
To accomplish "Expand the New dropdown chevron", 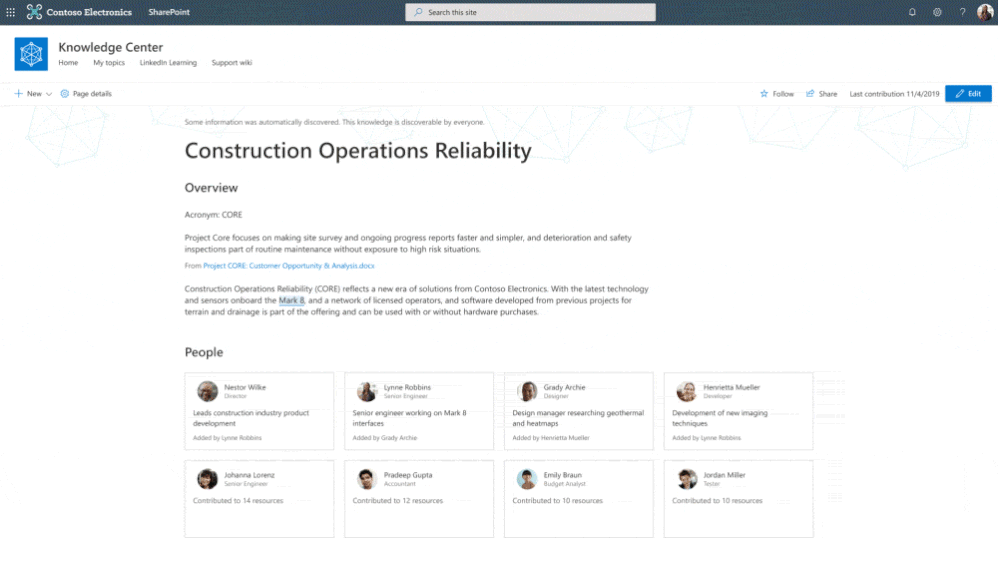I will 49,94.
